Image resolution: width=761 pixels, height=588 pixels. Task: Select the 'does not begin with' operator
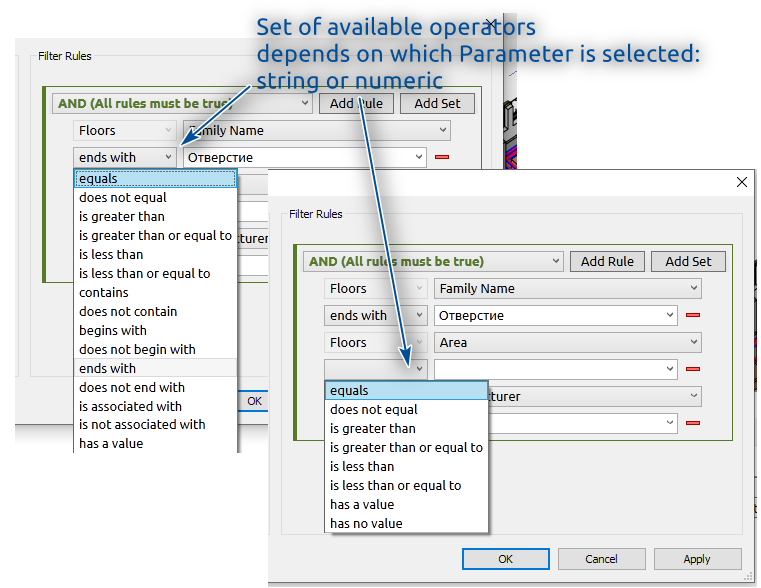[155, 349]
